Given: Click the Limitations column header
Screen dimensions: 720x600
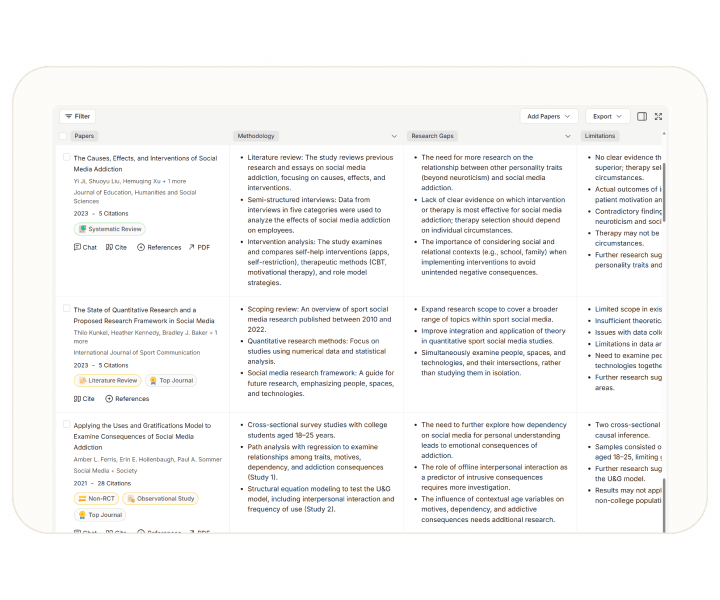Looking at the screenshot, I should tap(600, 136).
